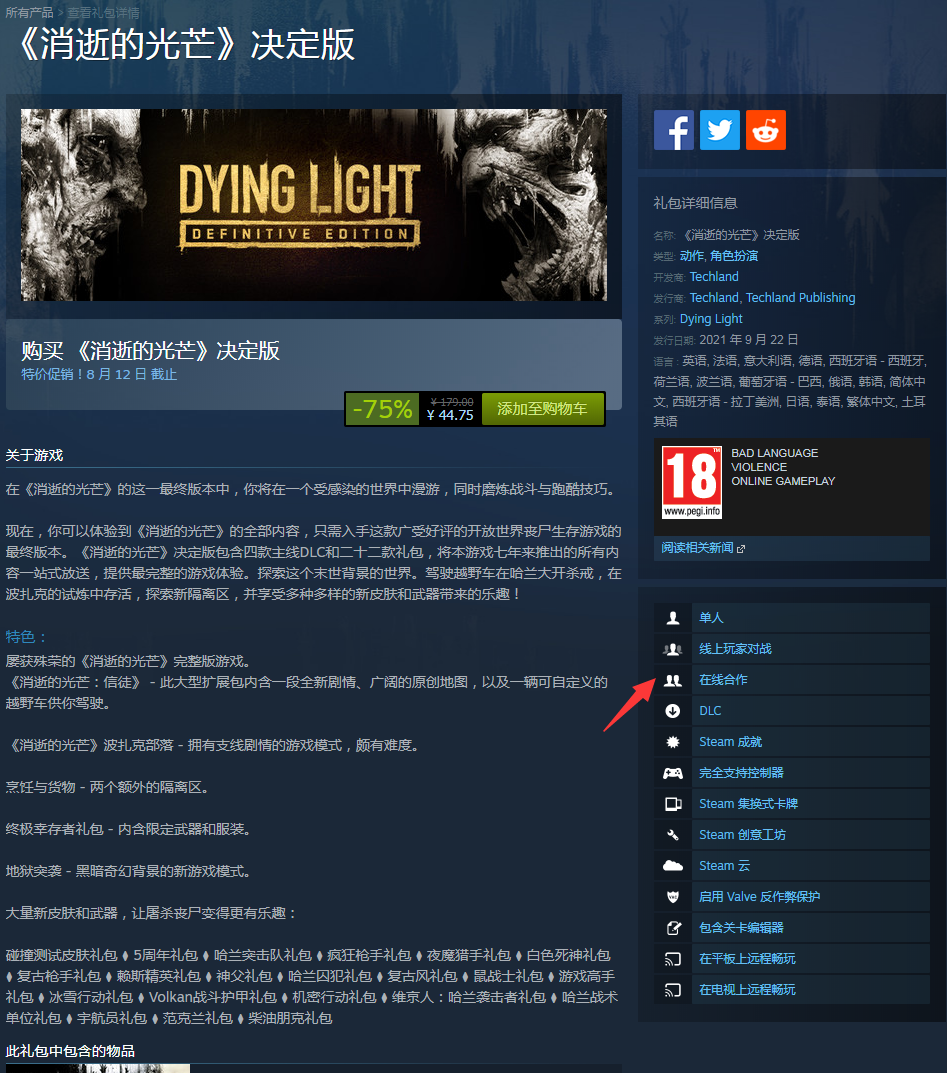Click the single-player person icon
947x1073 pixels.
(x=673, y=618)
